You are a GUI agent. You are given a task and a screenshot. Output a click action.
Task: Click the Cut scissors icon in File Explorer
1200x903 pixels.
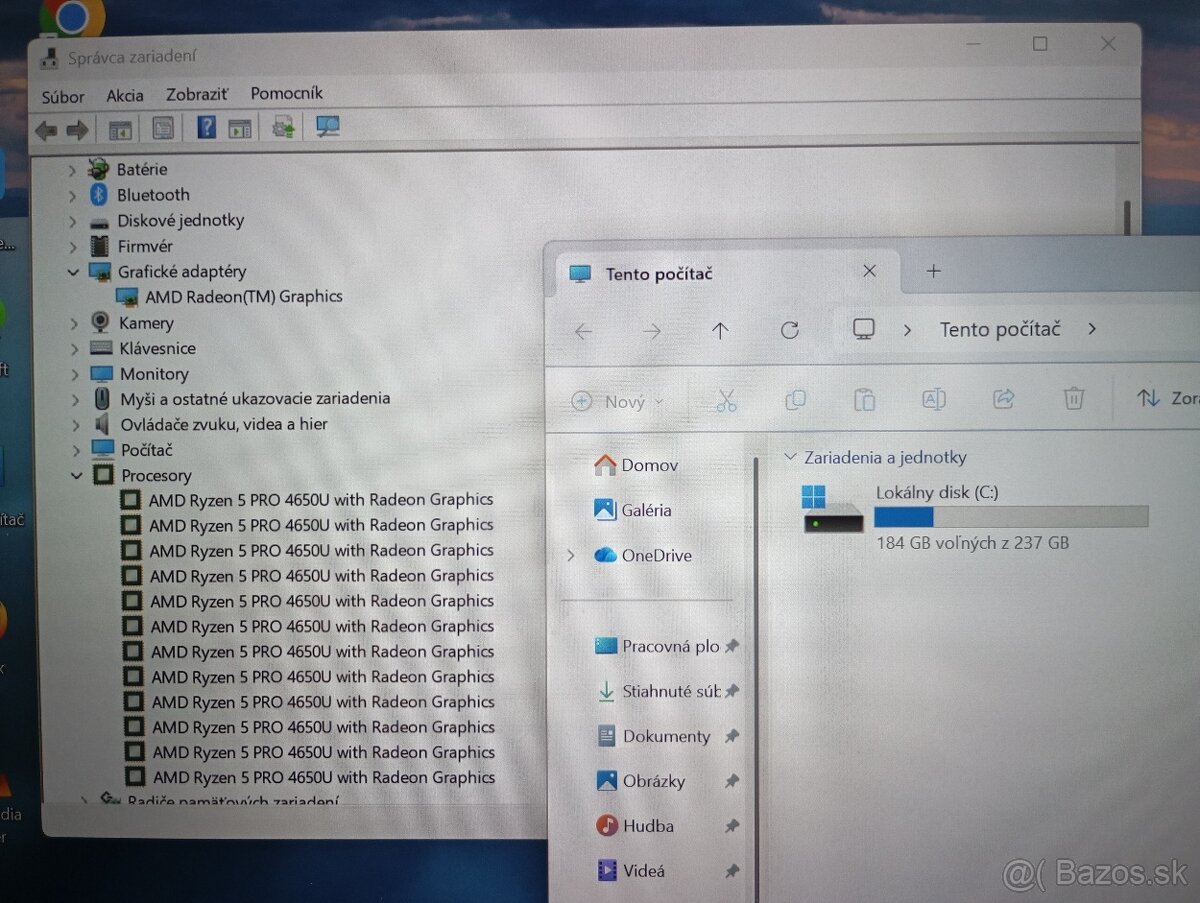(x=726, y=400)
